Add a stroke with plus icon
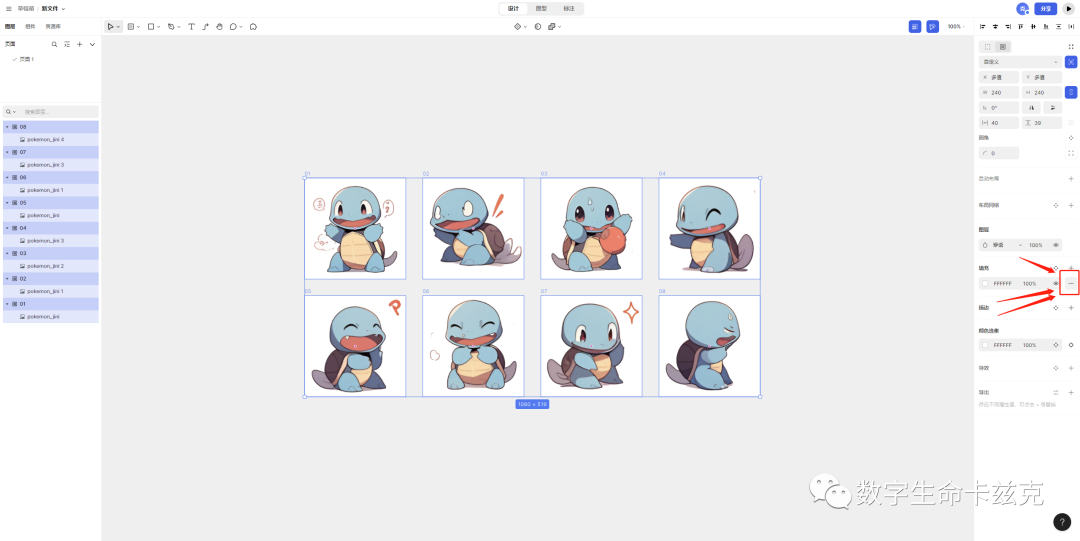The height and width of the screenshot is (541, 1080). tap(1070, 307)
